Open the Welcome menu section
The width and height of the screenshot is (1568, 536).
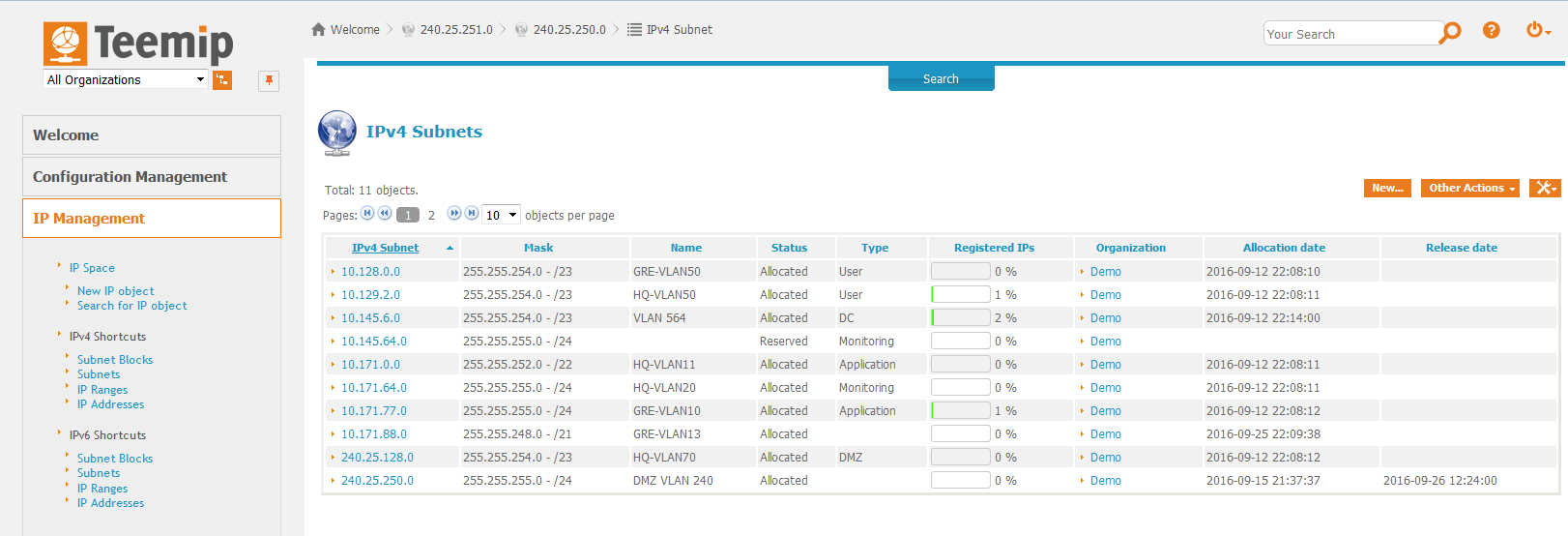pyautogui.click(x=152, y=135)
